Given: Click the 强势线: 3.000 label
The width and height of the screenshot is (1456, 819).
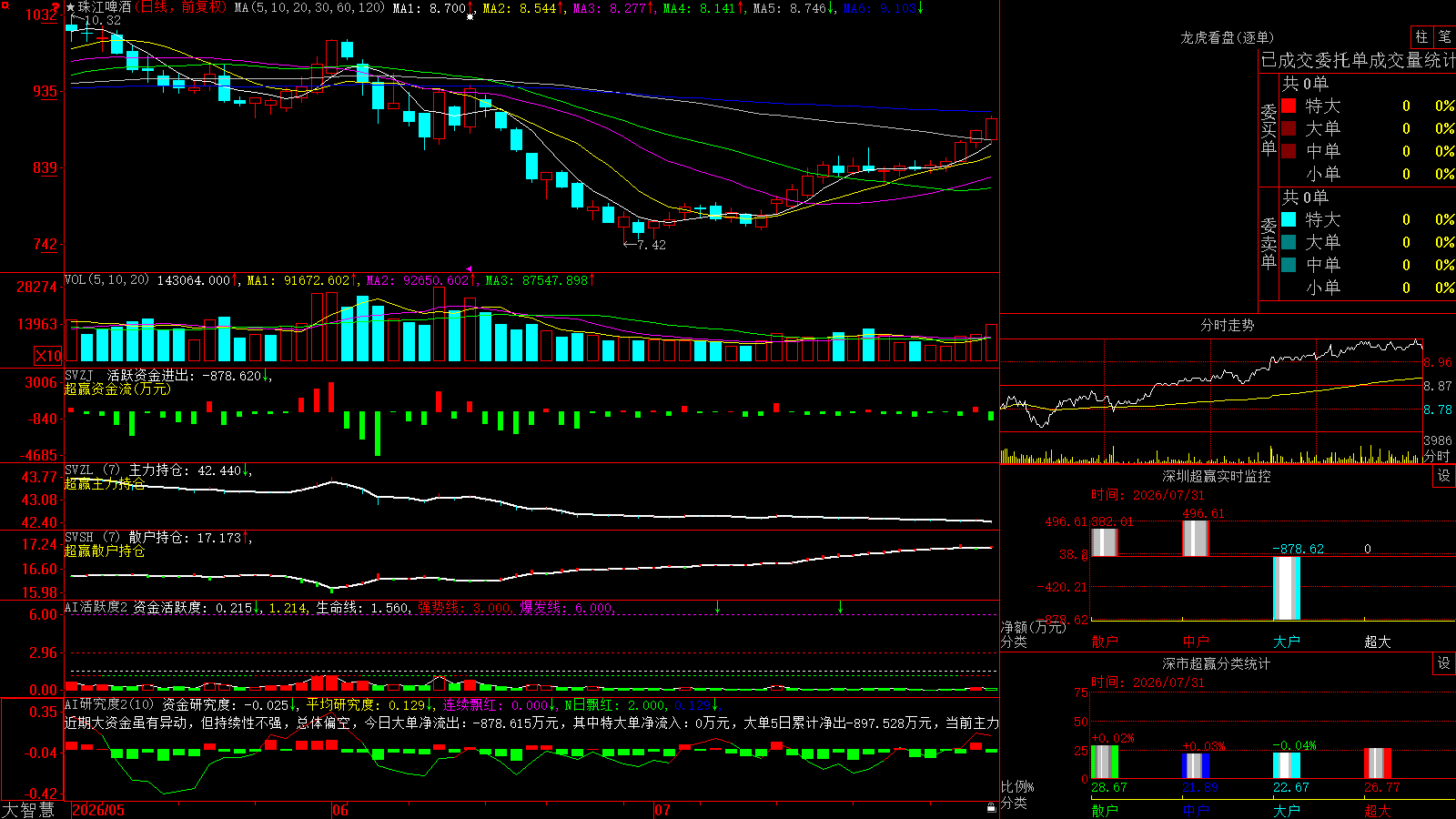Looking at the screenshot, I should (464, 607).
